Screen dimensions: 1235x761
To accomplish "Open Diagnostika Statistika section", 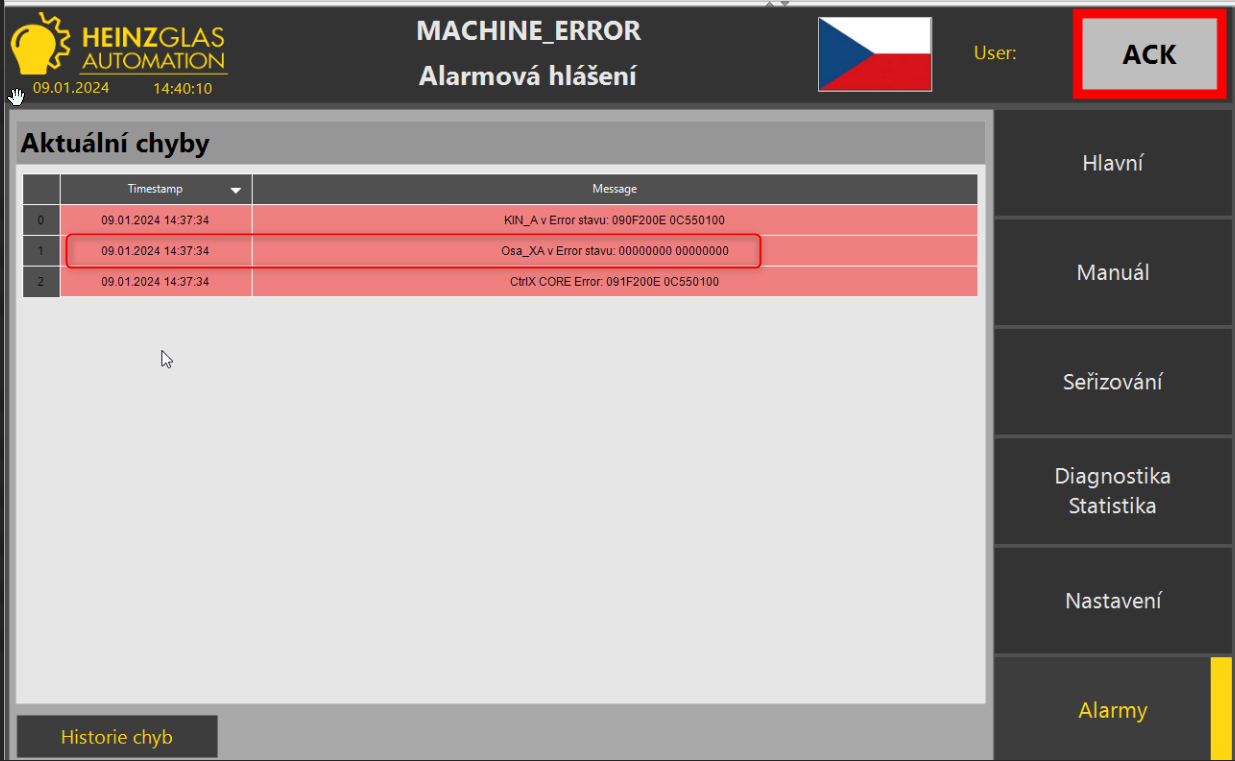I will 1112,491.
